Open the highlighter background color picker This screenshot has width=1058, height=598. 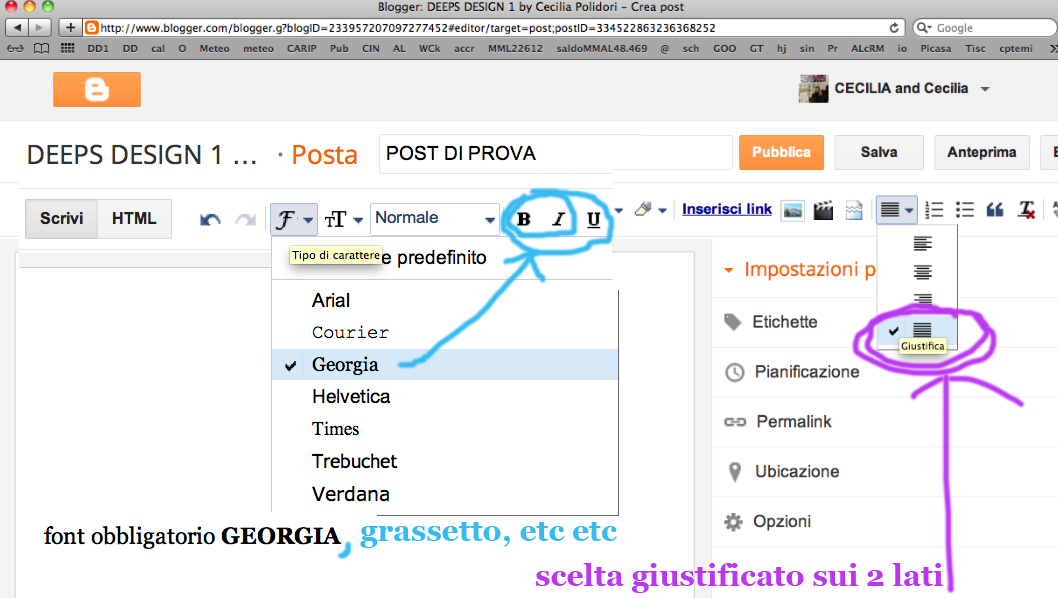650,210
